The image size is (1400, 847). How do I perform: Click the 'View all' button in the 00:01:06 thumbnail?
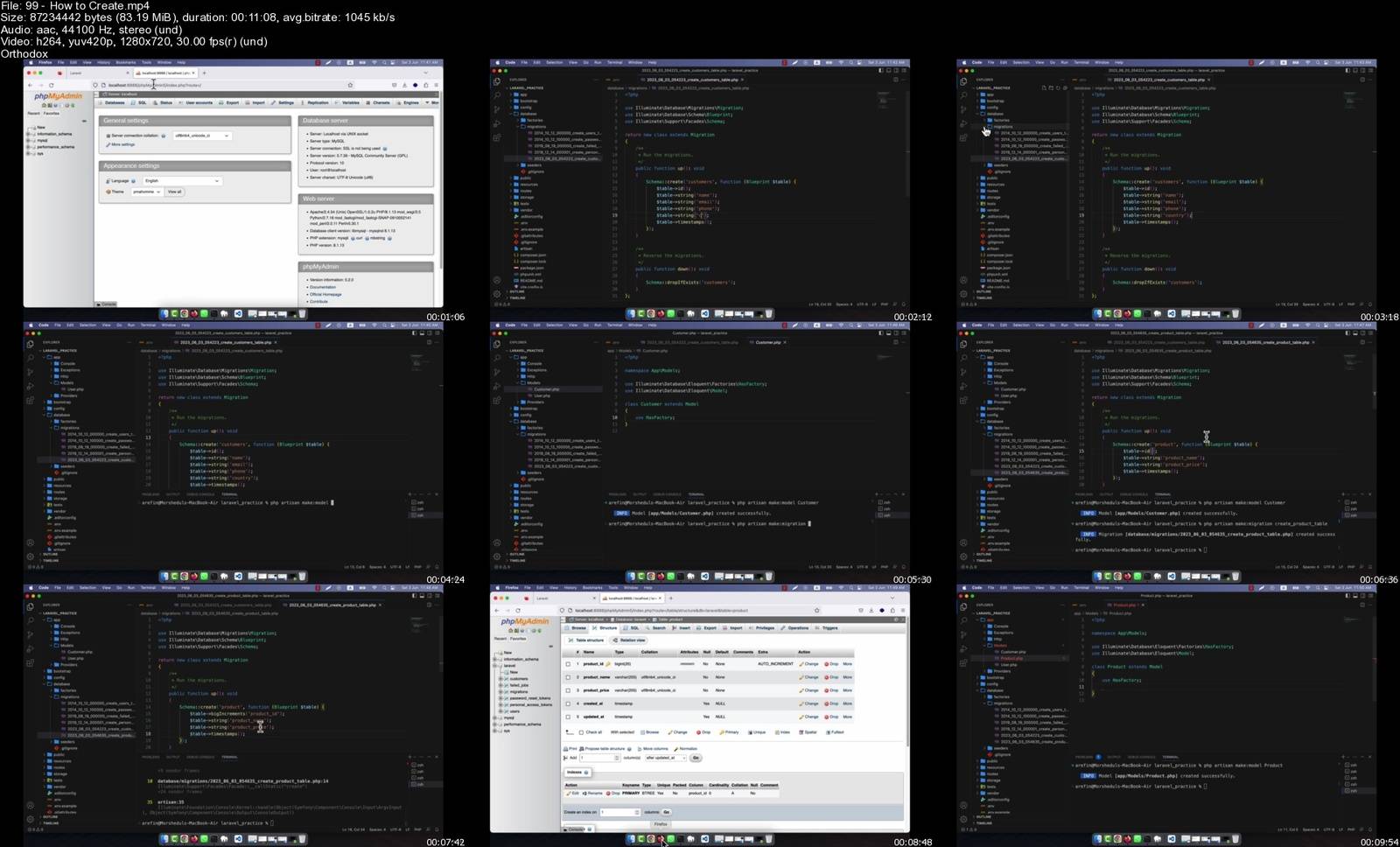click(174, 192)
